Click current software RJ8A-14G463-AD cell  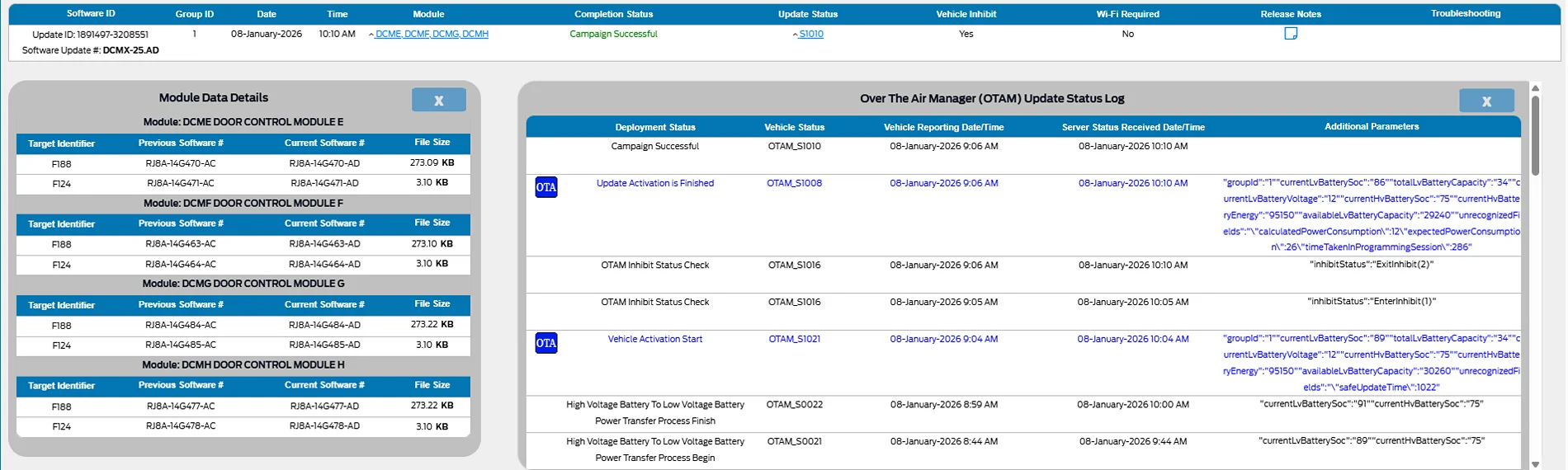pyautogui.click(x=324, y=244)
